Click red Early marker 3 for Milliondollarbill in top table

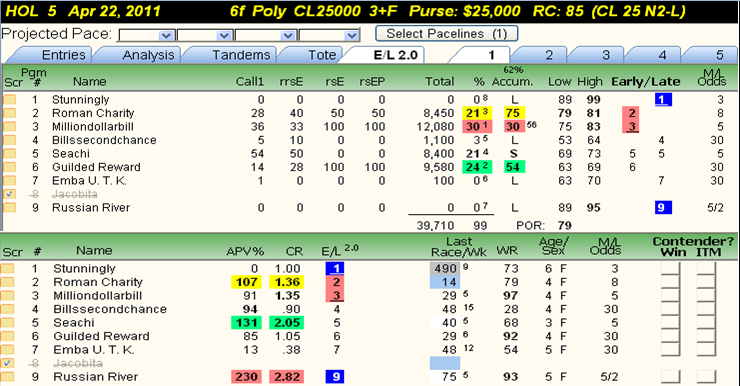coord(631,126)
